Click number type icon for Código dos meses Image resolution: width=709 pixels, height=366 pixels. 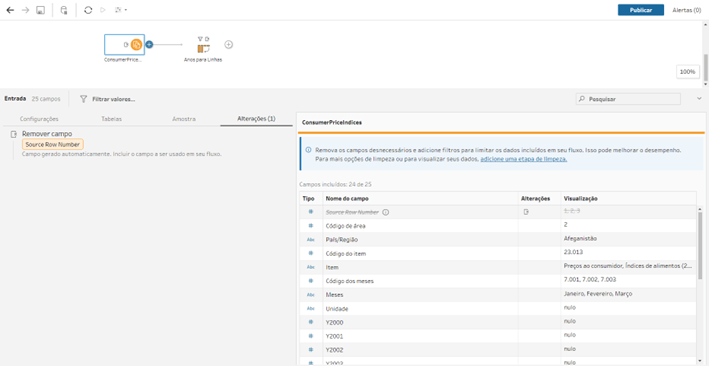tap(311, 280)
